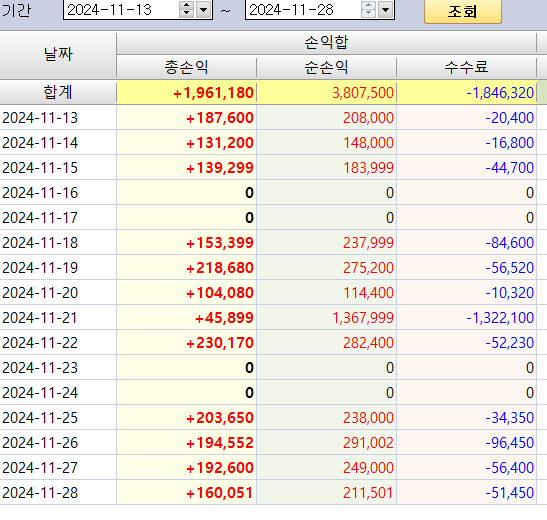547x520 pixels.
Task: Click the 총손익 column header
Action: point(187,67)
